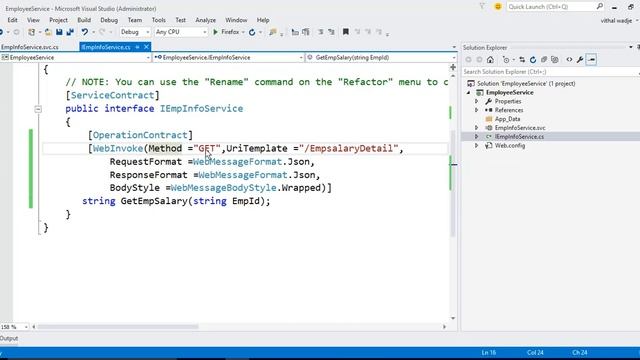Open the Build menu

tap(84, 20)
